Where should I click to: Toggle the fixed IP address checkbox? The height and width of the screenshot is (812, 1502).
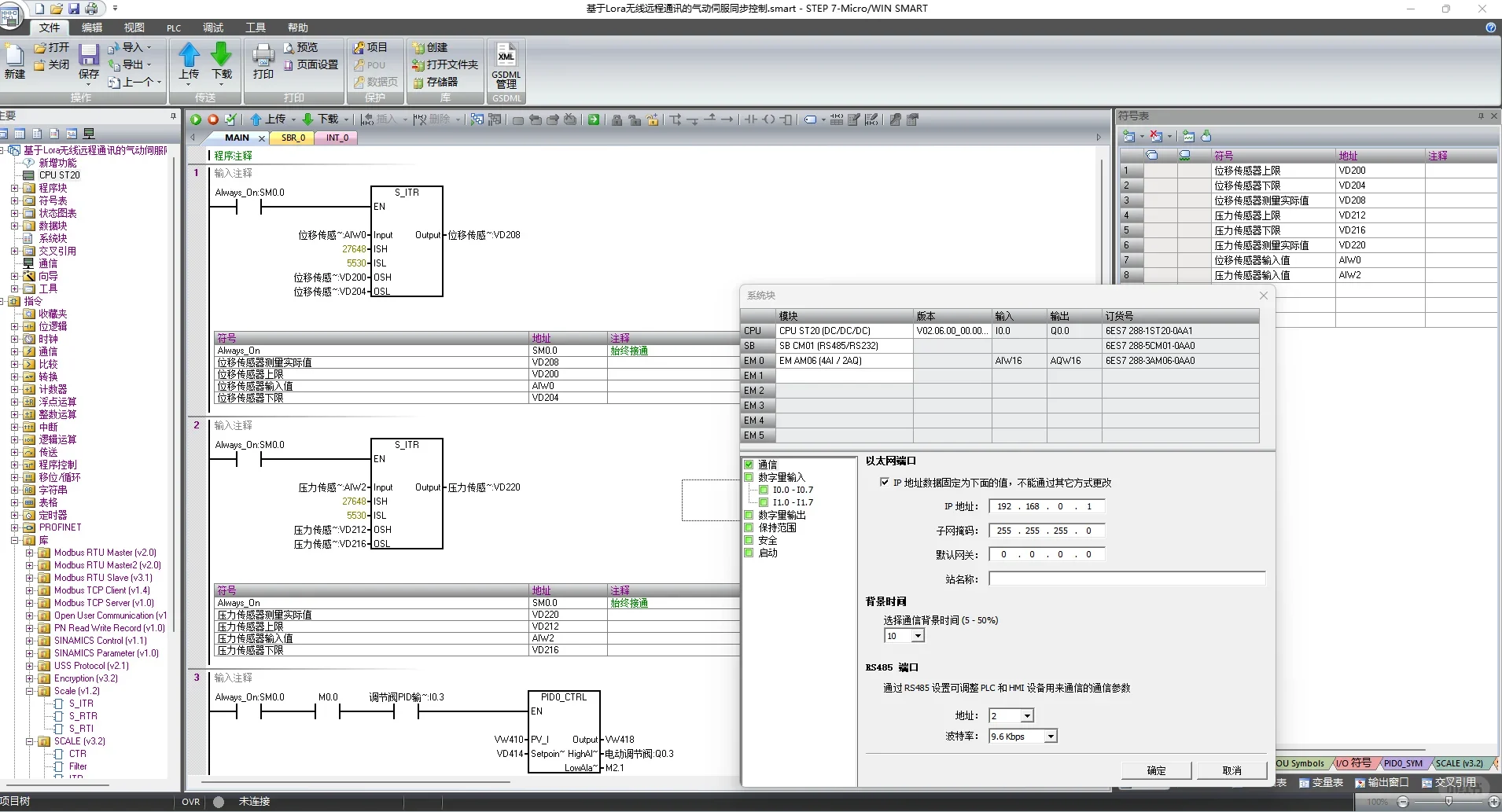[885, 483]
